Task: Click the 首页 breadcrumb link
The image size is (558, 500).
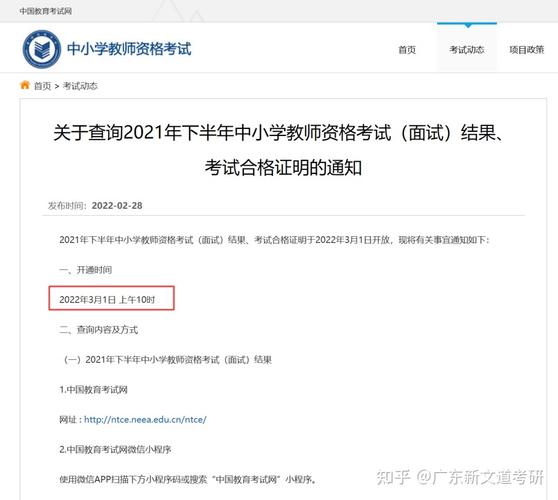Action: tap(42, 86)
